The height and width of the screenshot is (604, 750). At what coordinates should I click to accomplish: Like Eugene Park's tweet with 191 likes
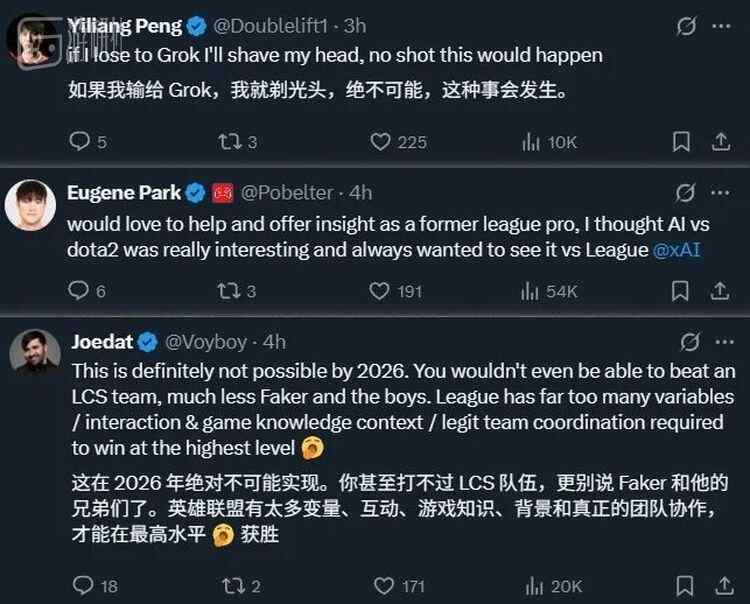point(380,291)
